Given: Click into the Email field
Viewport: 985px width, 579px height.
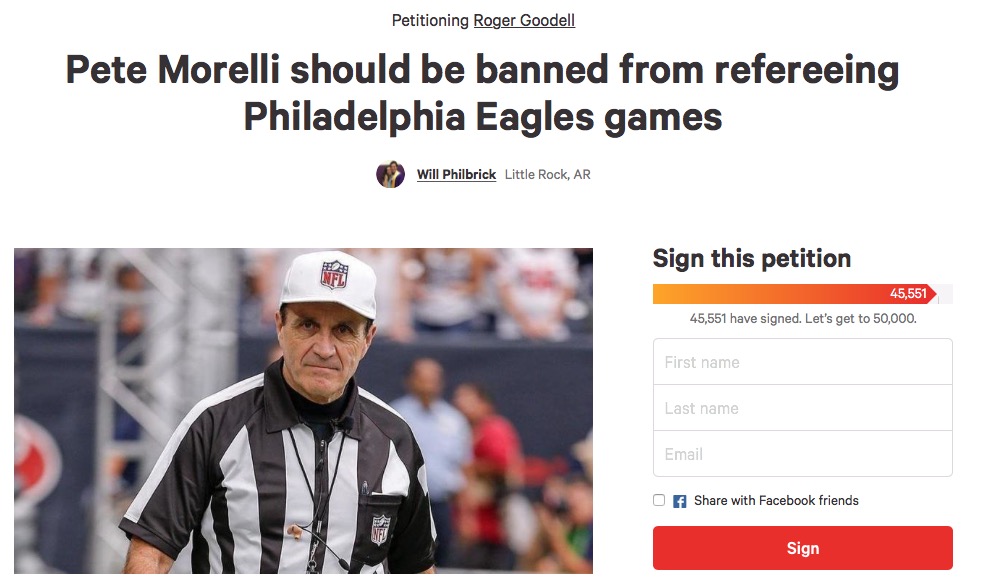Looking at the screenshot, I should [802, 454].
